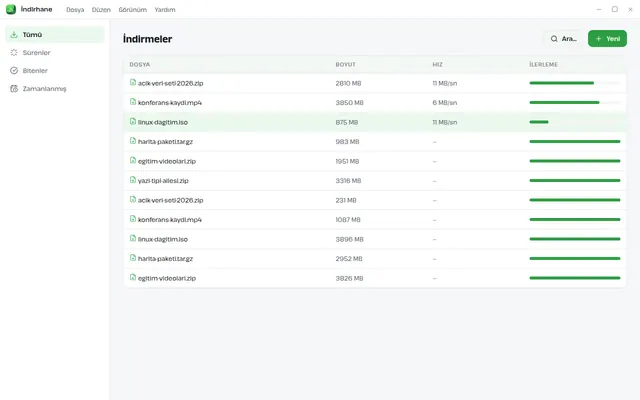Screen dimensions: 640x400
Task: Click file icon of the 2952 MB row
Action: pyautogui.click(x=133, y=258)
